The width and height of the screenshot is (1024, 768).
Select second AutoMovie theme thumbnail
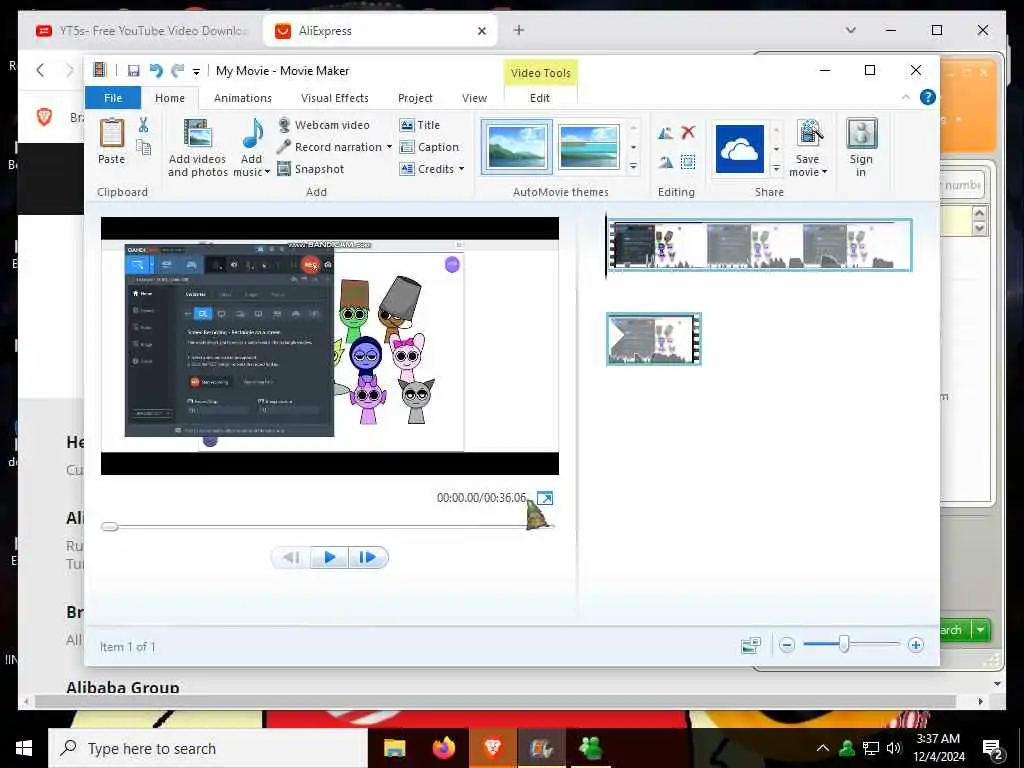point(589,147)
